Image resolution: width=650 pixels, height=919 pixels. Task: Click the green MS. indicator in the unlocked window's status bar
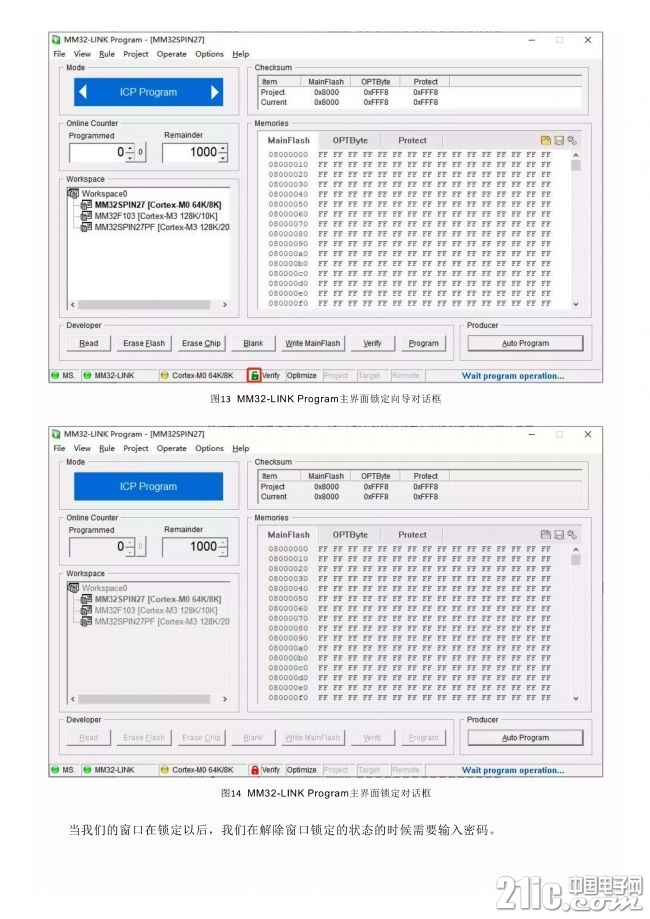pos(55,375)
